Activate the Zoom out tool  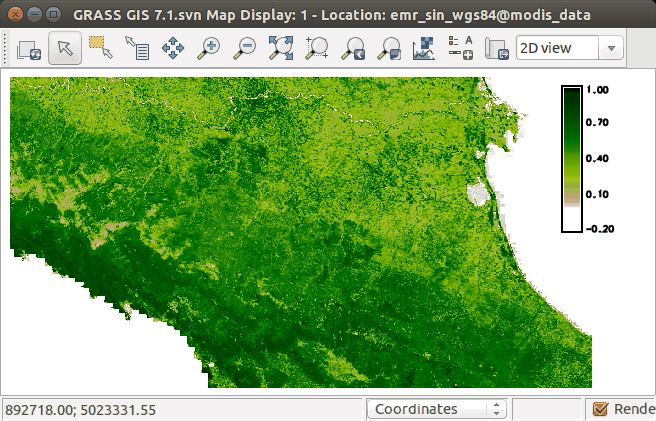(244, 47)
